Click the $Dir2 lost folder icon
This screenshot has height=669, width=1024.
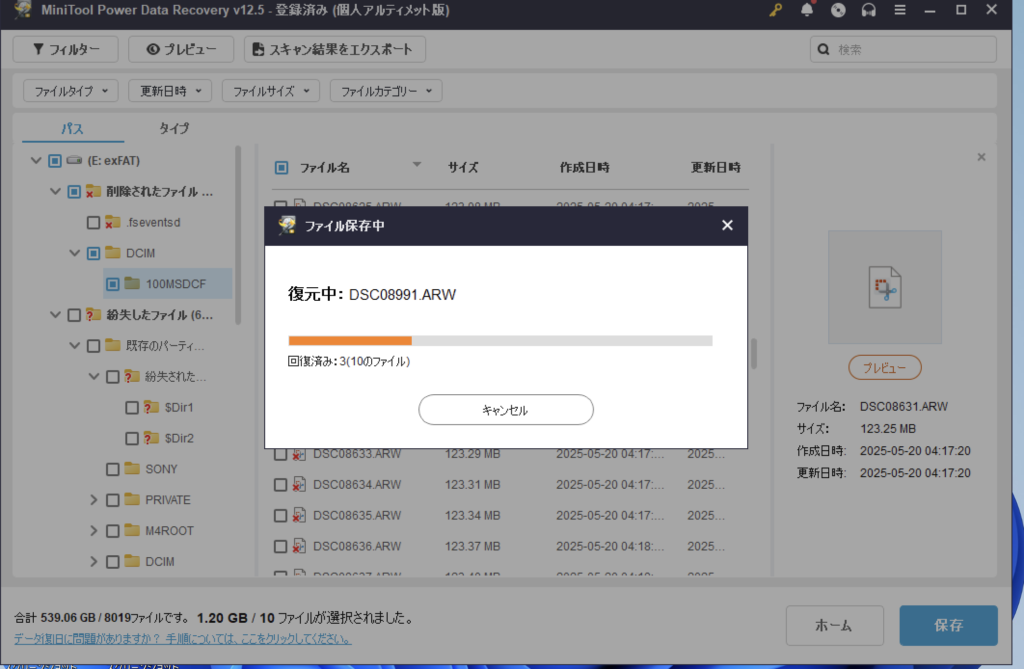coord(152,438)
